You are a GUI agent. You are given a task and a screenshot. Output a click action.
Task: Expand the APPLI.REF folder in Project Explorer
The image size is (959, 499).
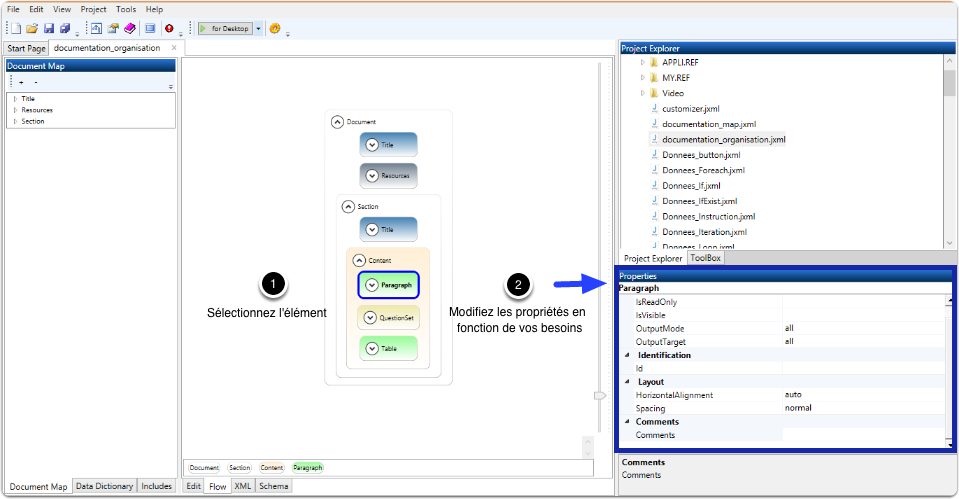642,62
